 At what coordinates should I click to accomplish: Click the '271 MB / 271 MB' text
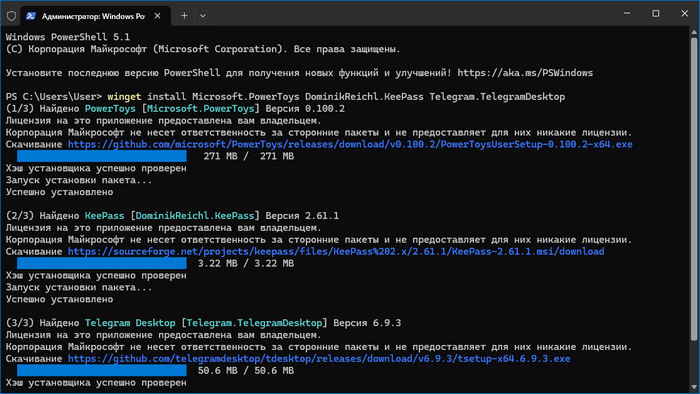click(x=249, y=156)
